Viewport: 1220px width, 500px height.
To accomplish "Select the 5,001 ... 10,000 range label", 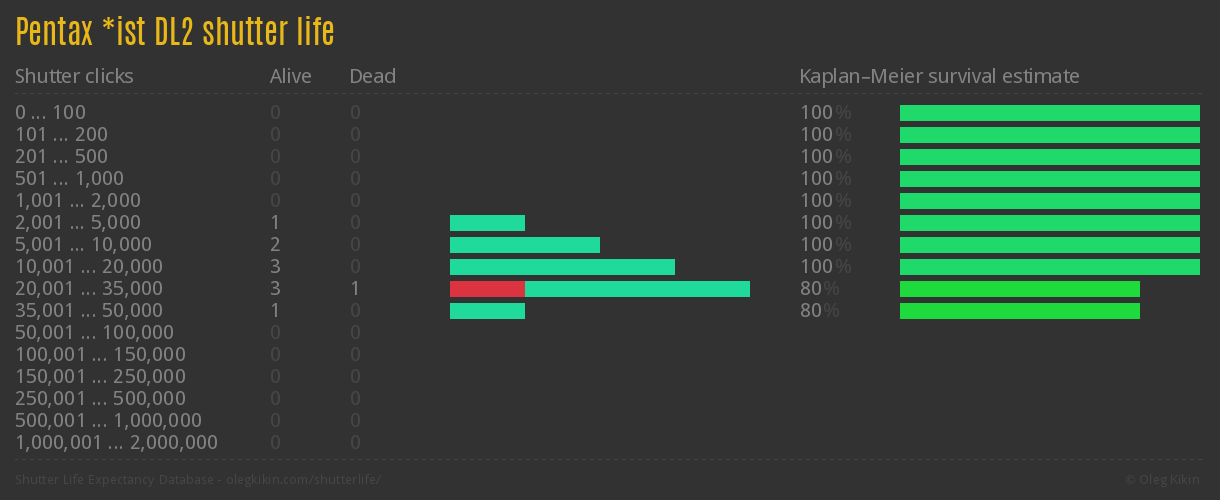I will [83, 245].
